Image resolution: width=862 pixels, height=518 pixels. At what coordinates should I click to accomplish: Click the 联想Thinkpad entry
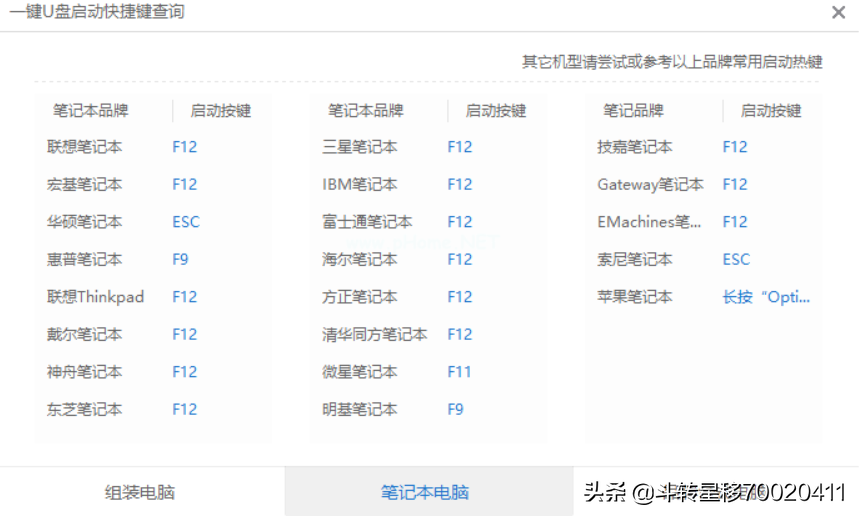(x=96, y=297)
